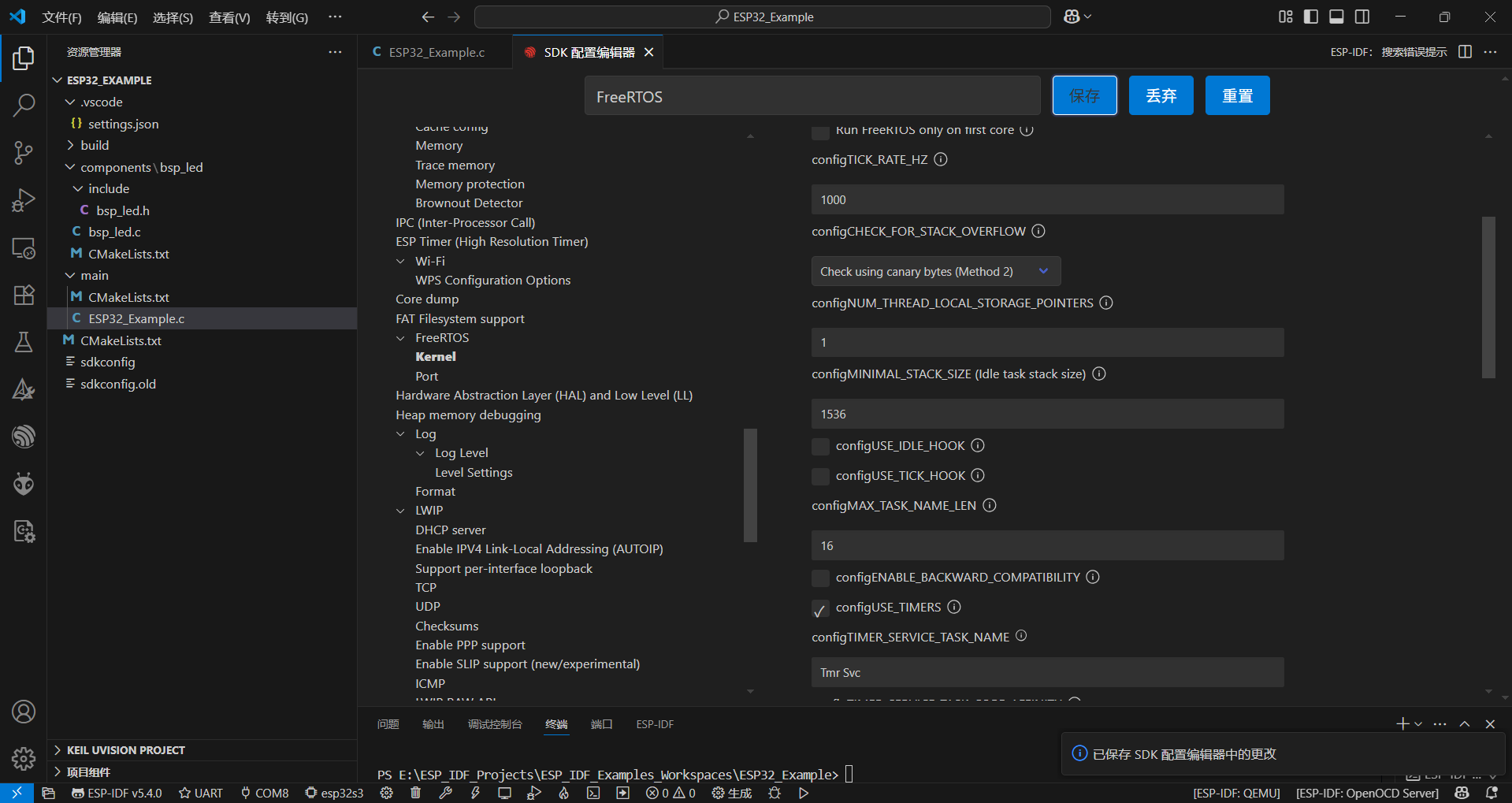Open the notifications bell
This screenshot has height=803, width=1512.
click(1492, 793)
